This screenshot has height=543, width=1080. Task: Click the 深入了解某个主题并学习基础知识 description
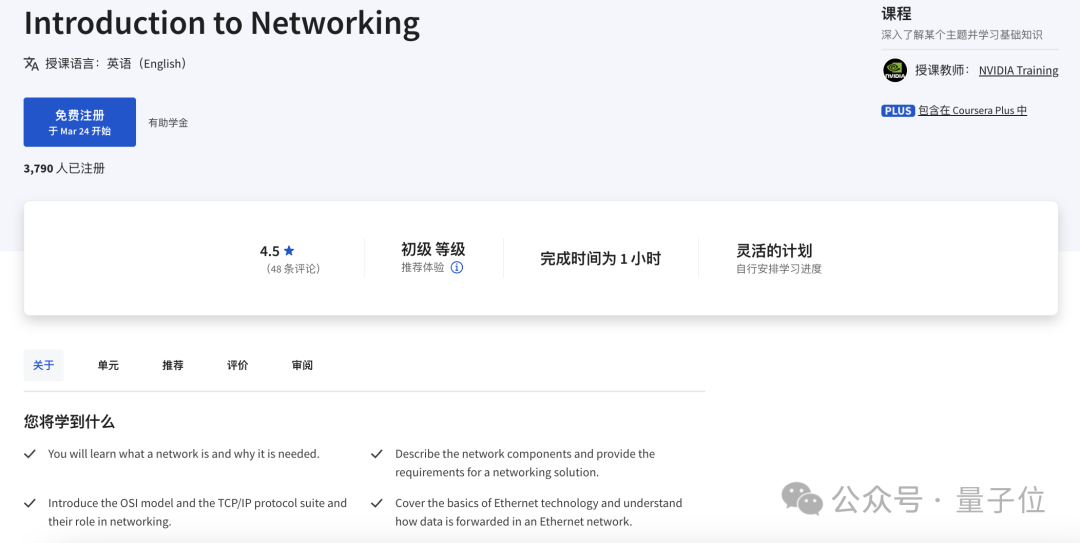click(x=962, y=34)
